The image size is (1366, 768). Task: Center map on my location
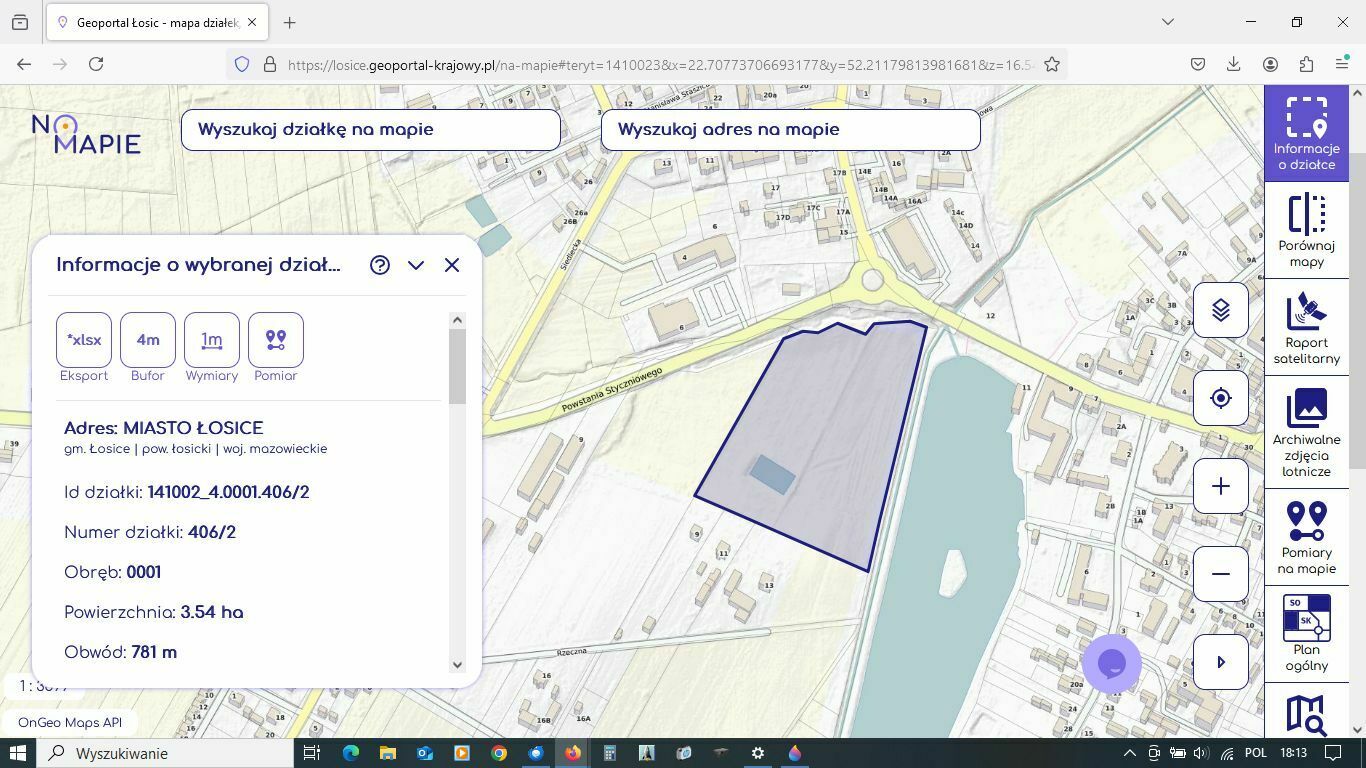pyautogui.click(x=1220, y=398)
